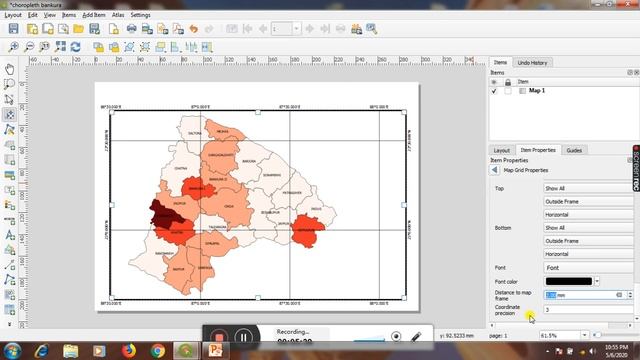
Task: Switch to the Guides tab
Action: click(574, 150)
